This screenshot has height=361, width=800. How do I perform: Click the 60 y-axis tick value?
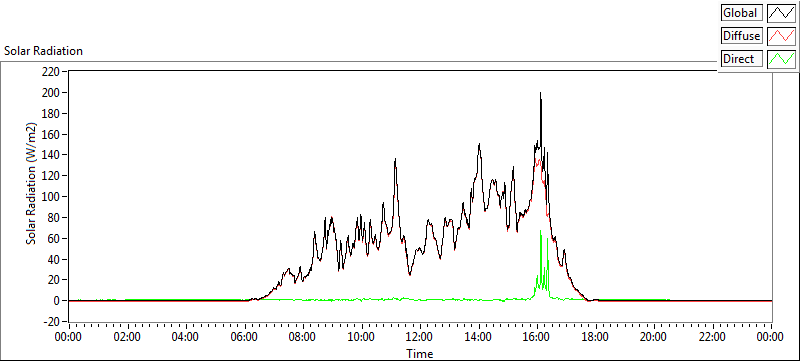point(55,238)
